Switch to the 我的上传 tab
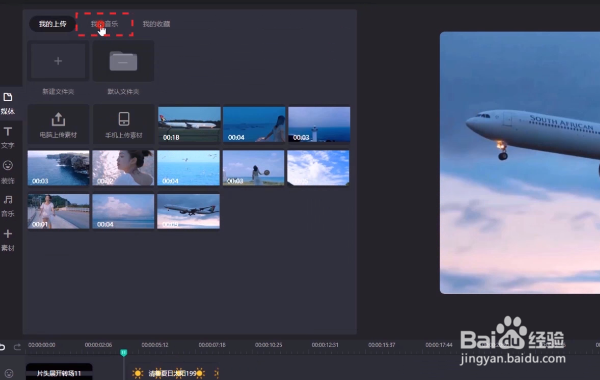 click(x=52, y=24)
